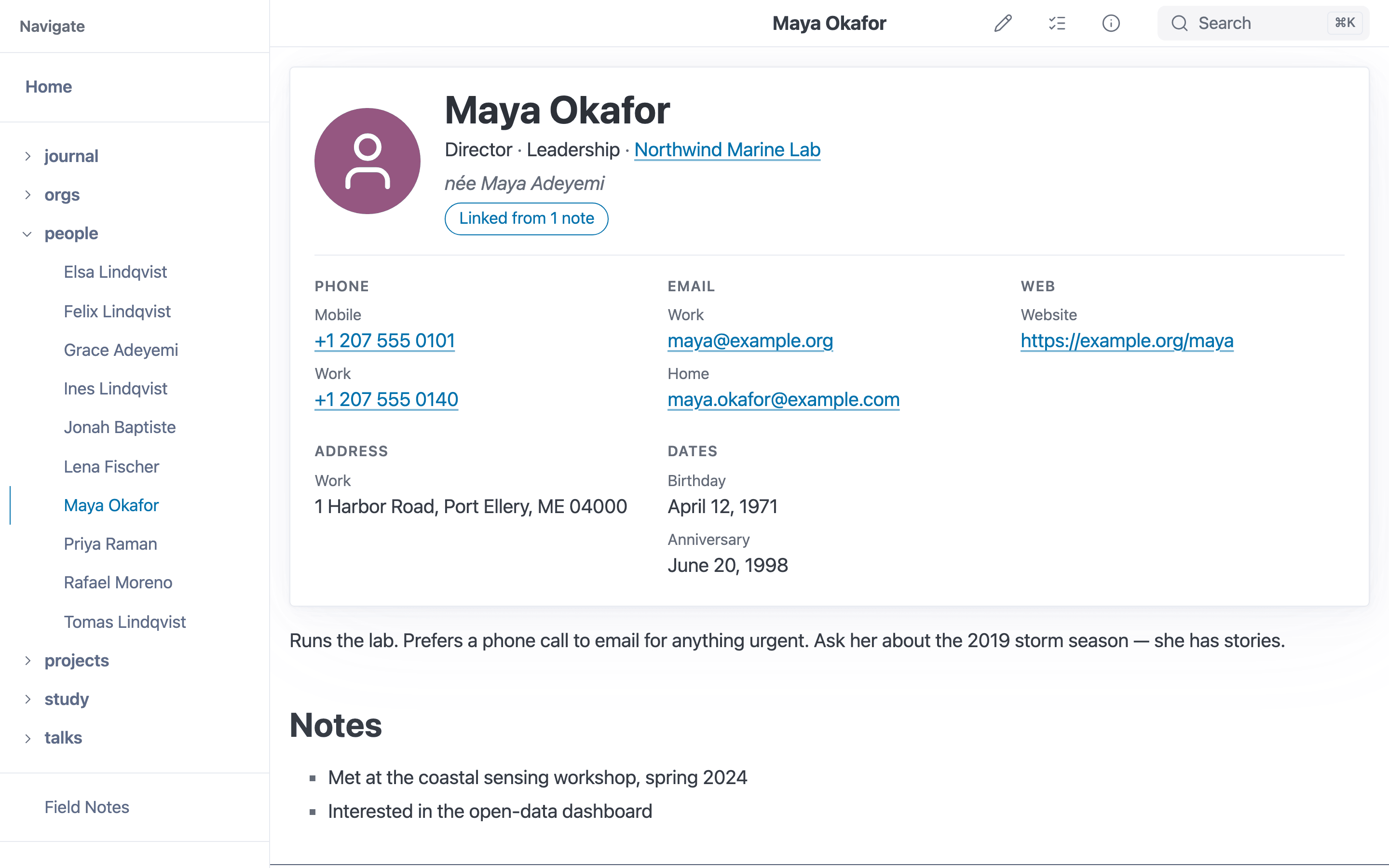Click the journal folder label

click(x=71, y=156)
